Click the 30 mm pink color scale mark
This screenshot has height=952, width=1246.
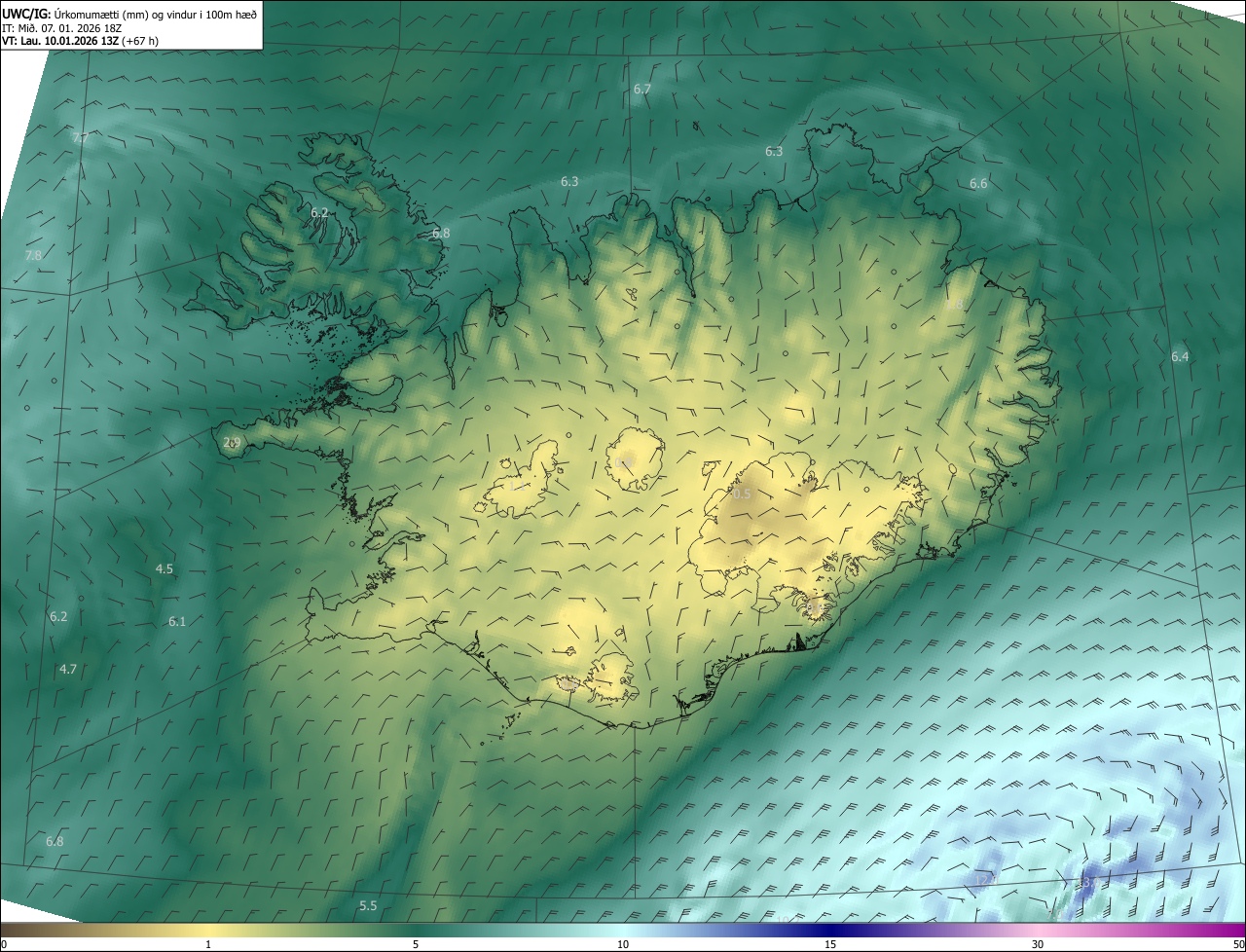1038,944
